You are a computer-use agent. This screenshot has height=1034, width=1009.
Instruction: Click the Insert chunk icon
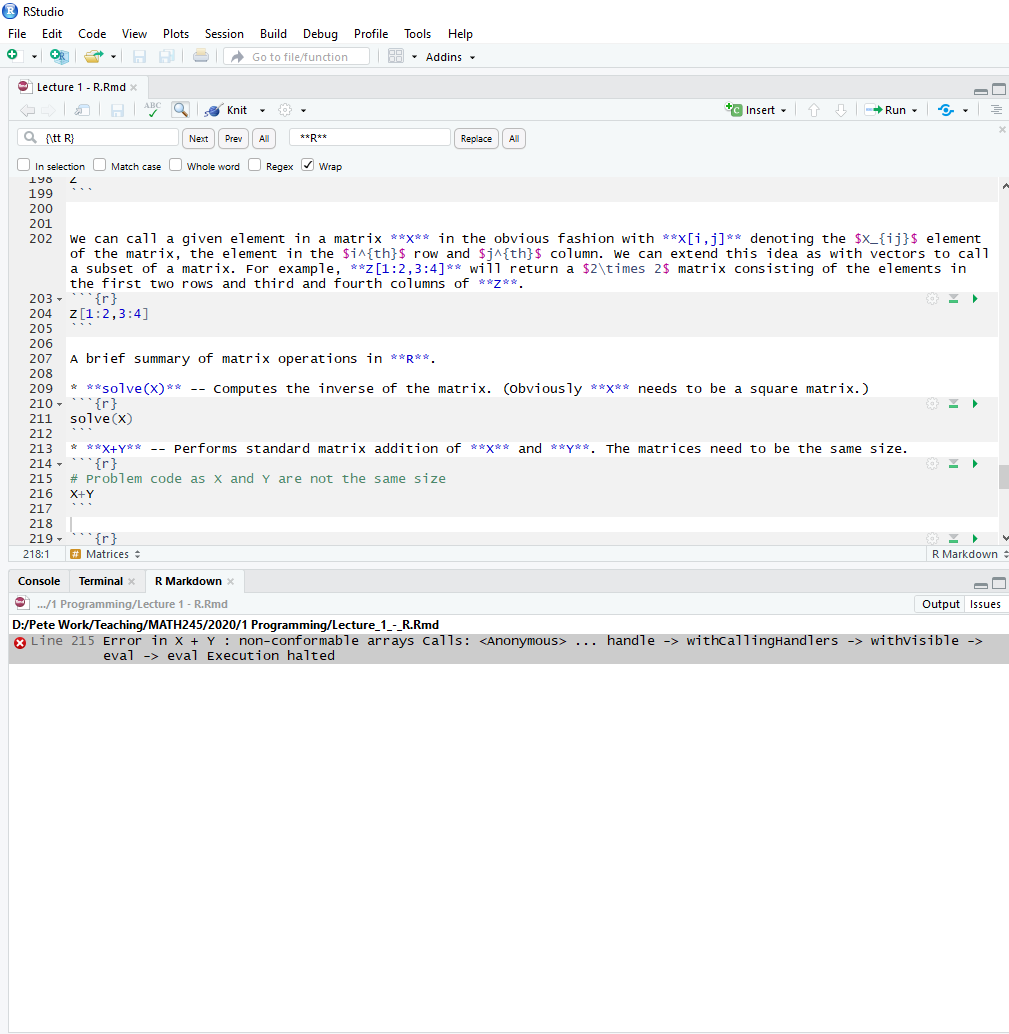pyautogui.click(x=735, y=110)
